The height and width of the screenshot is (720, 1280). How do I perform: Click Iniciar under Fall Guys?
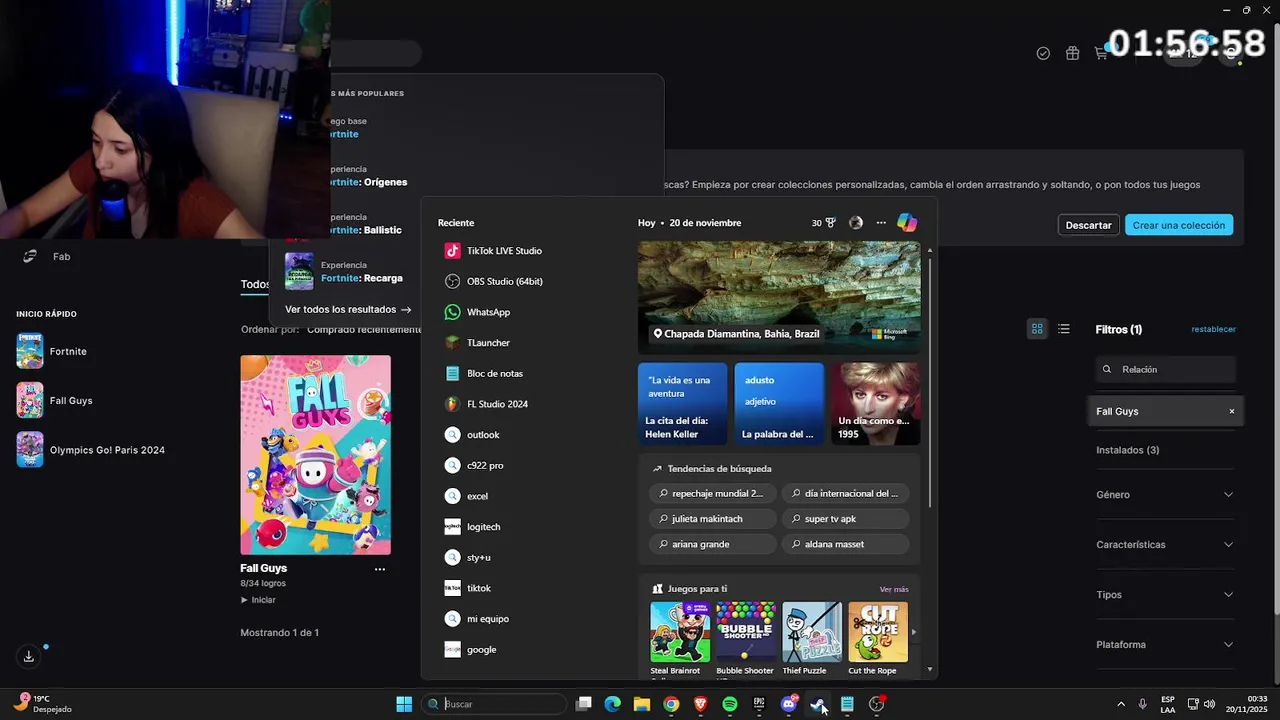click(258, 600)
